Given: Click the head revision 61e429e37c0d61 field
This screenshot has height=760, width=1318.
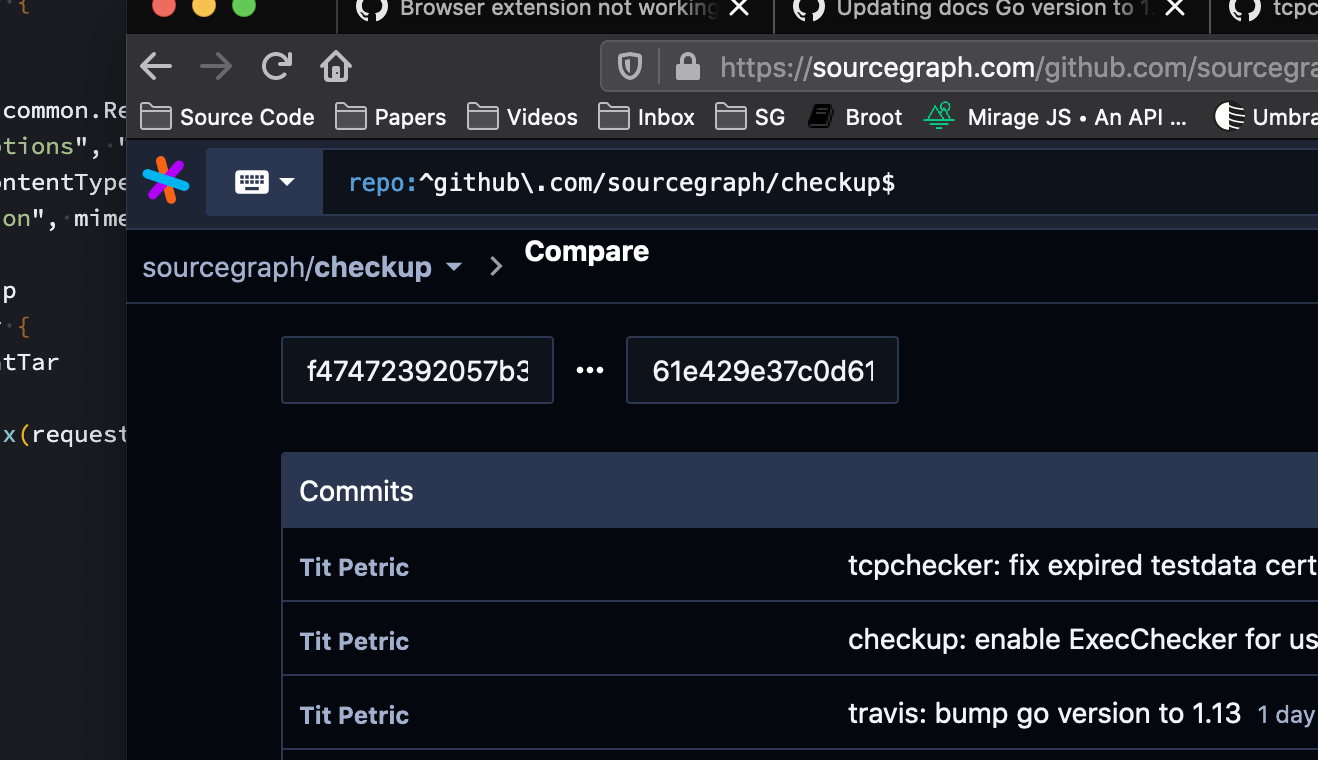Looking at the screenshot, I should pos(762,370).
